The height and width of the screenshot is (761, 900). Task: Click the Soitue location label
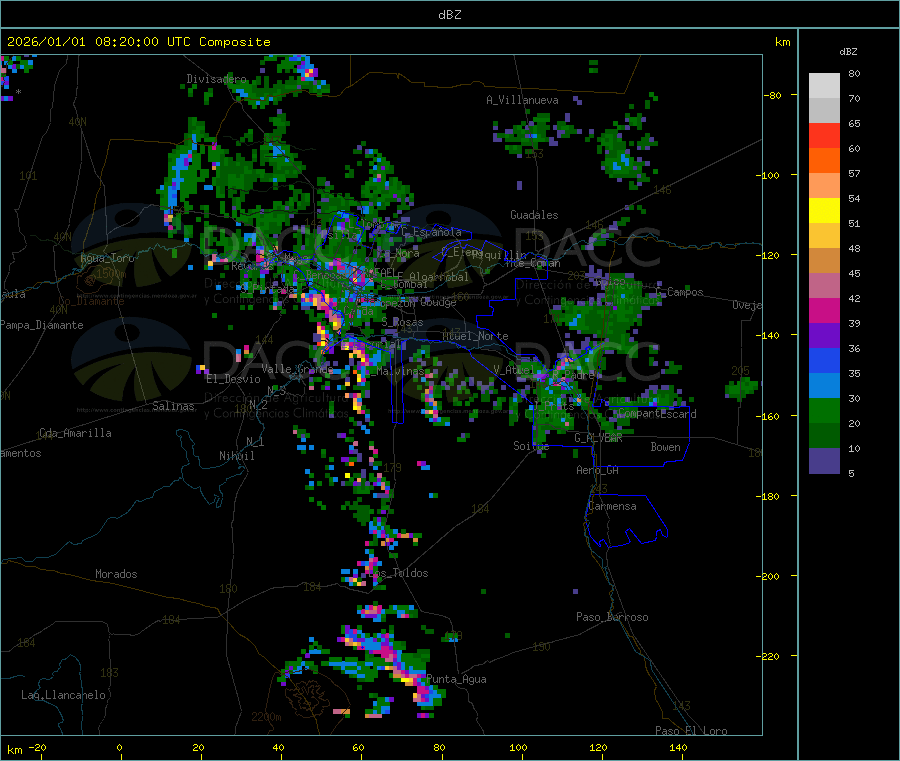tap(531, 446)
